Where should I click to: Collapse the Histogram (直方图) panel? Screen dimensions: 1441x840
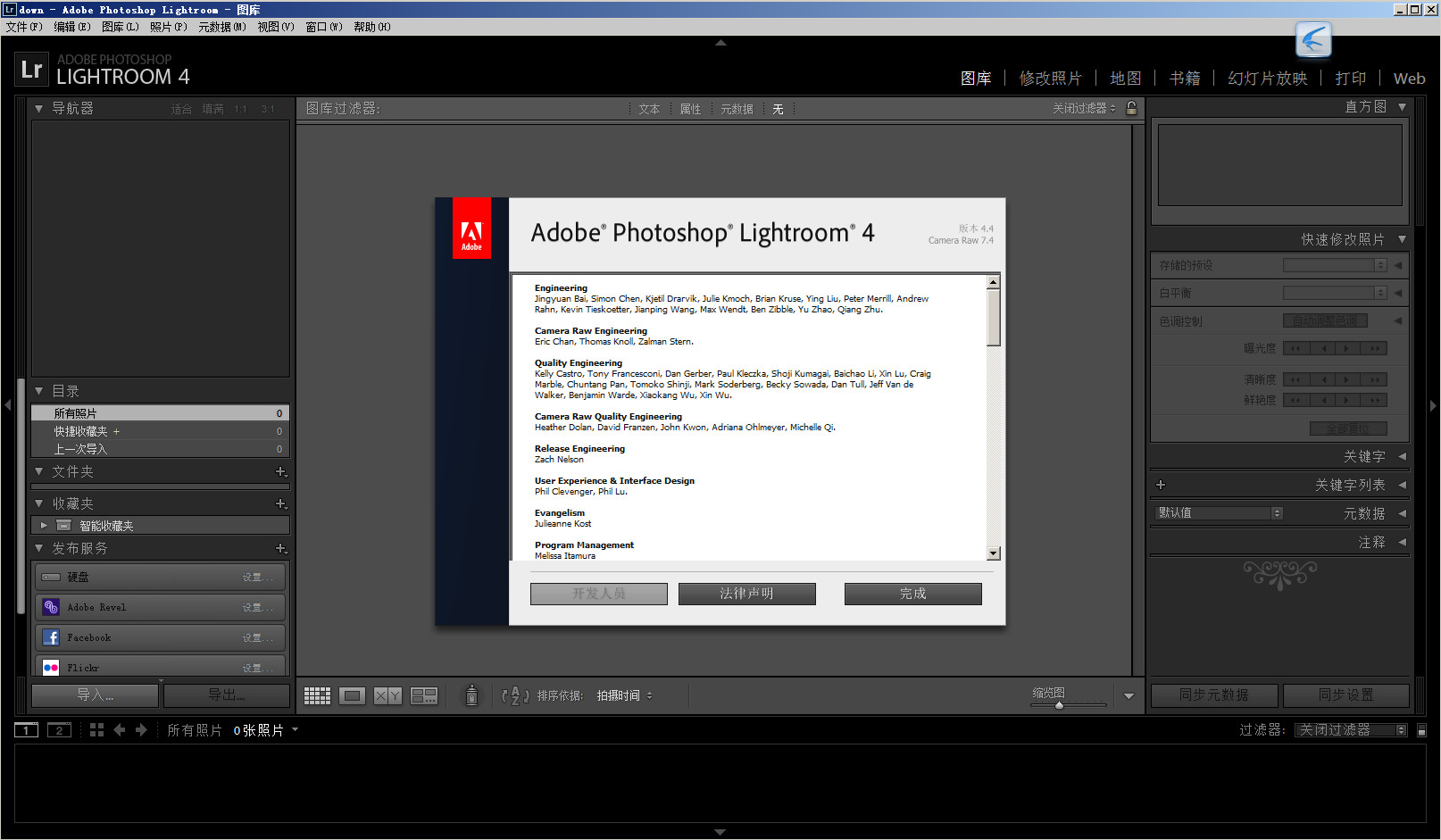pos(1402,107)
